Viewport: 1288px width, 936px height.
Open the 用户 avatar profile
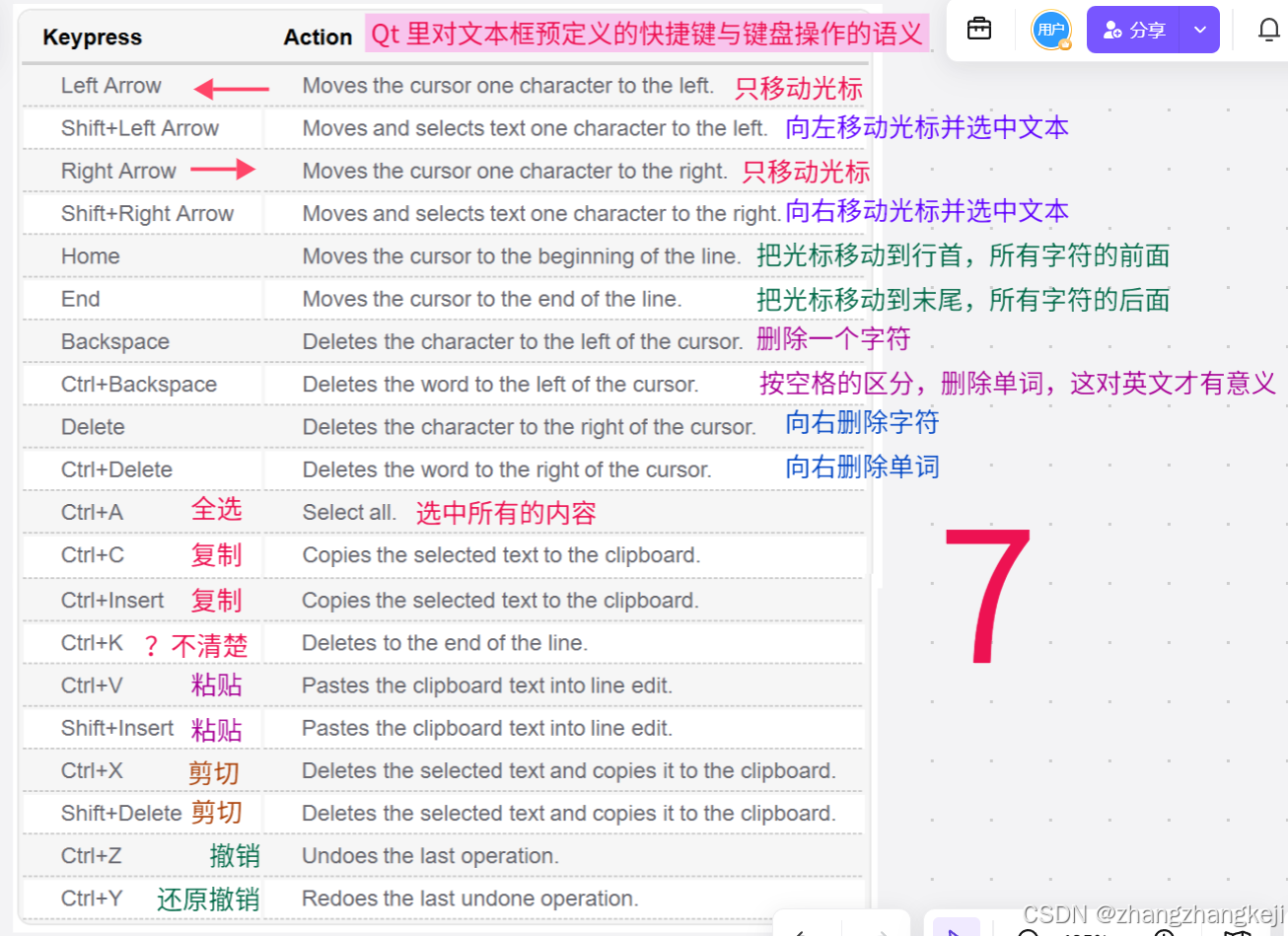click(1051, 31)
